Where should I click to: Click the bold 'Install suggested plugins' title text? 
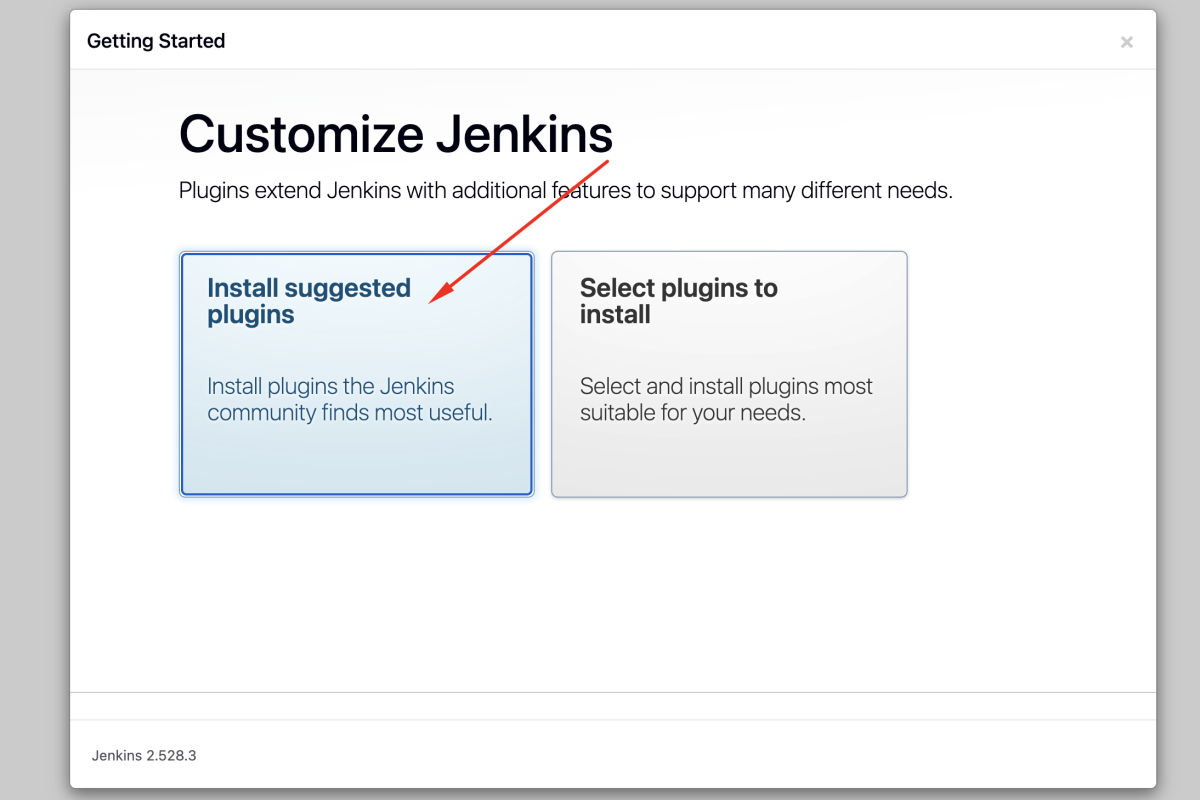coord(308,301)
